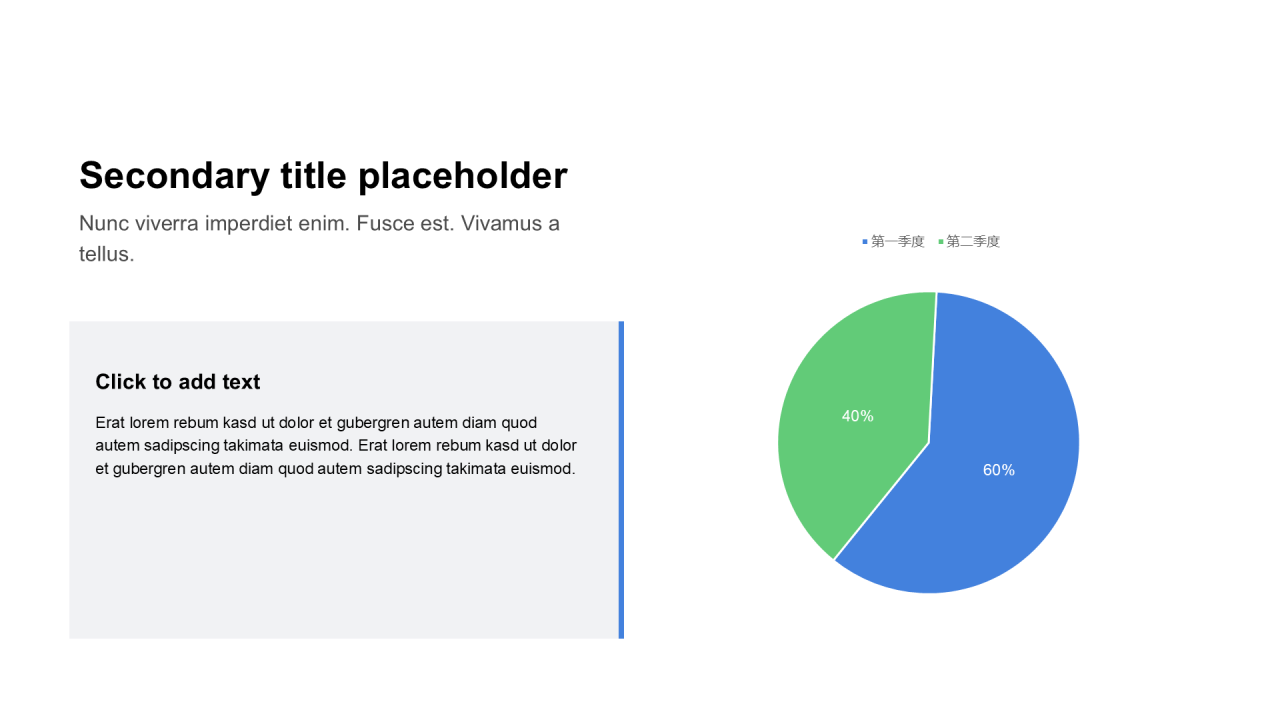Viewport: 1280px width, 720px height.
Task: Select the 第一季度 legend label
Action: [x=897, y=242]
